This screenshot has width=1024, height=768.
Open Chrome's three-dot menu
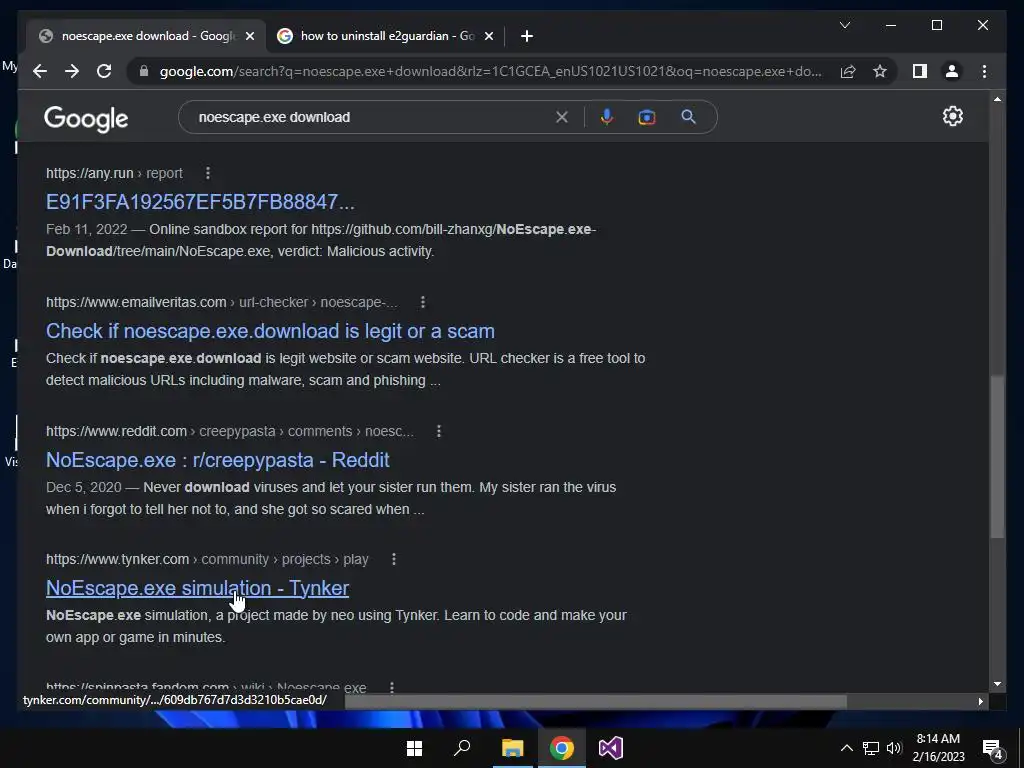pyautogui.click(x=984, y=71)
